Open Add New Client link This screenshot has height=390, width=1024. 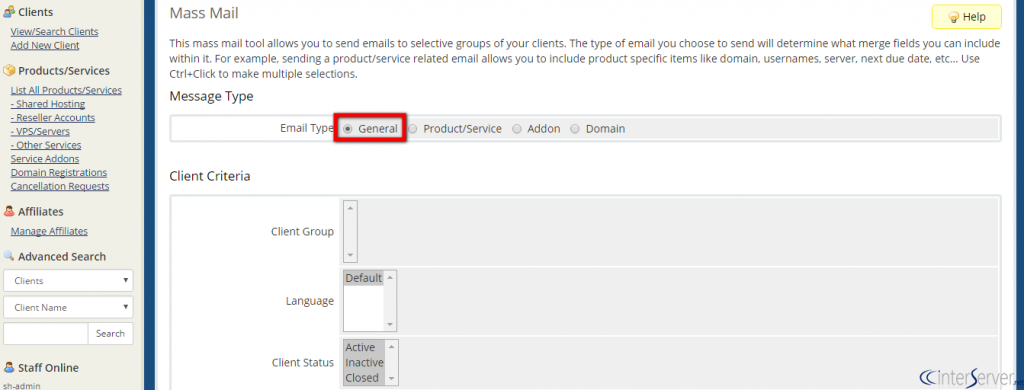click(45, 45)
